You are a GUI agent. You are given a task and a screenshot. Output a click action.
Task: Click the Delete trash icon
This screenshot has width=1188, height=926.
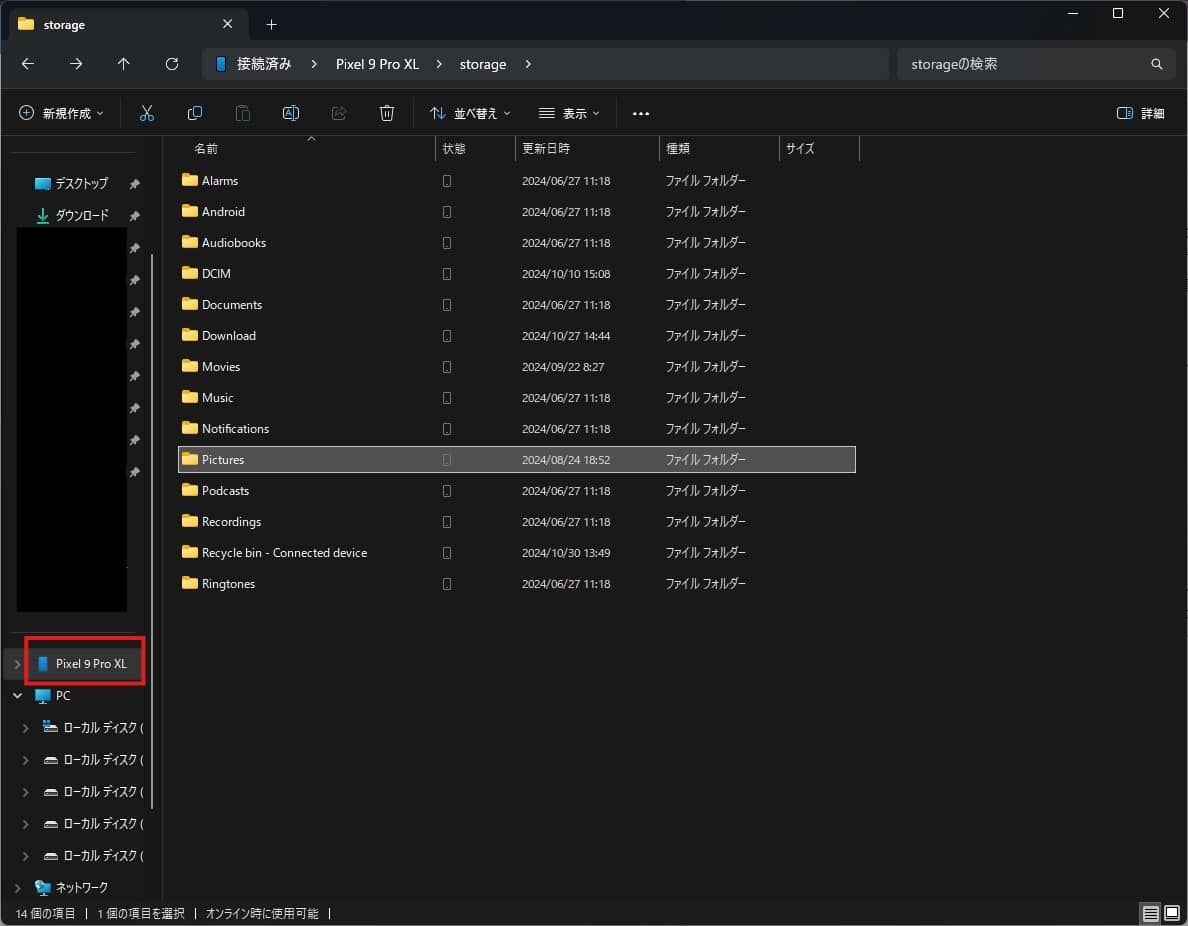pyautogui.click(x=387, y=114)
